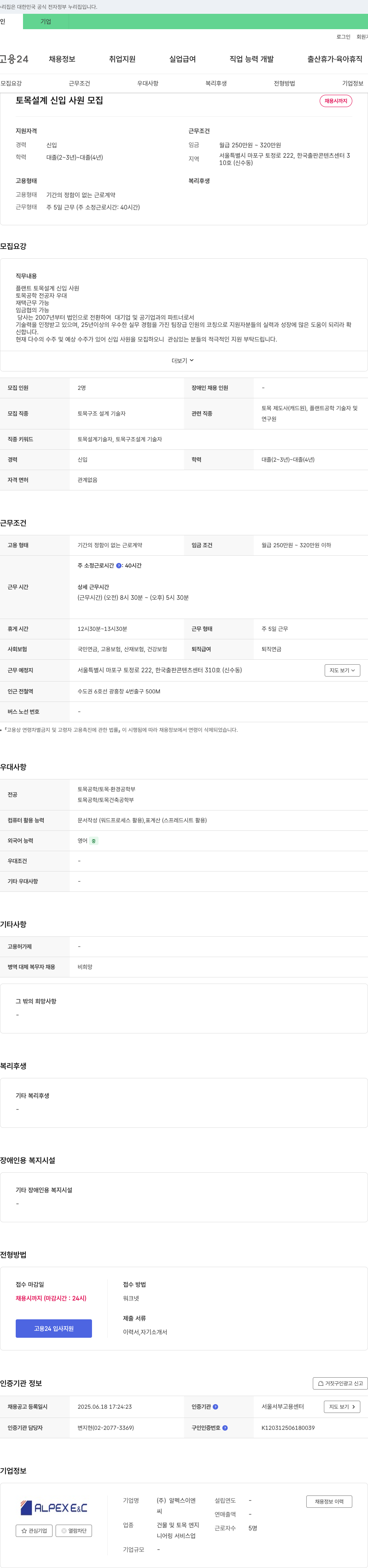Click the ALPEX E&C company logo
368x1568 pixels.
(54, 1507)
